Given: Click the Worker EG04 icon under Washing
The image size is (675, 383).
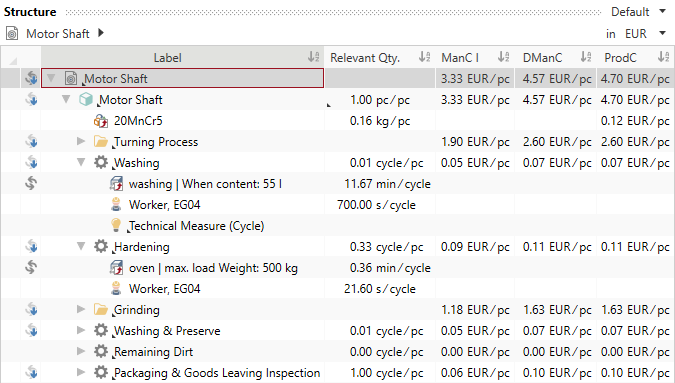Looking at the screenshot, I should (x=116, y=204).
